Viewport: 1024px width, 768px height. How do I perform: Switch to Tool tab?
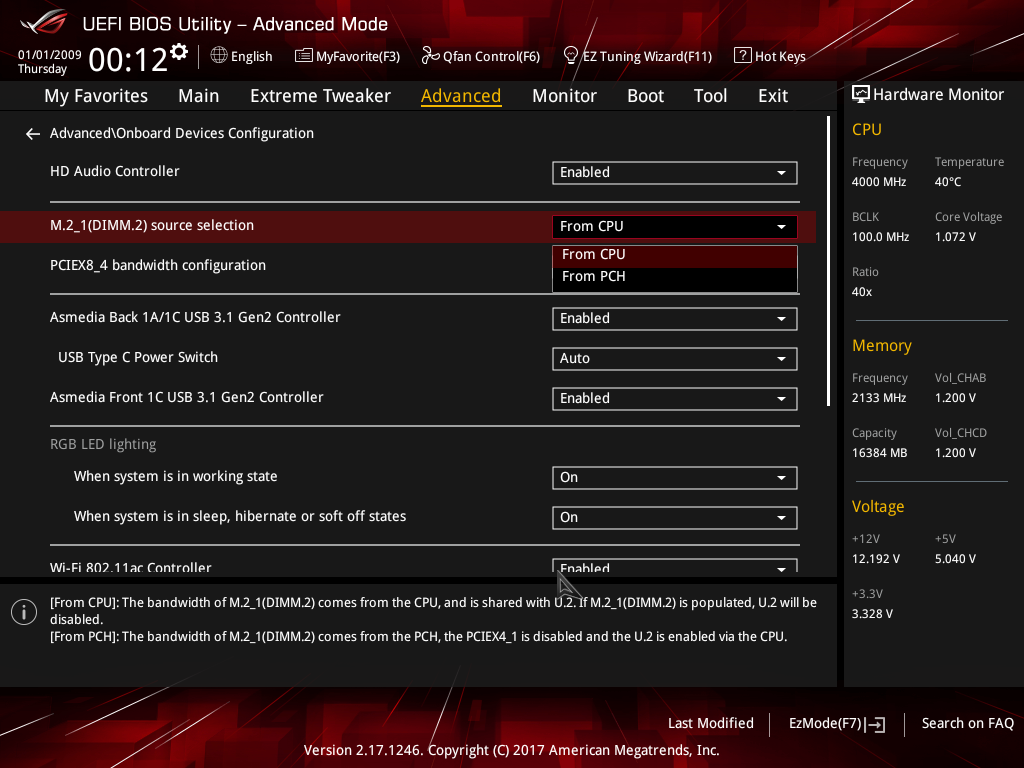710,96
